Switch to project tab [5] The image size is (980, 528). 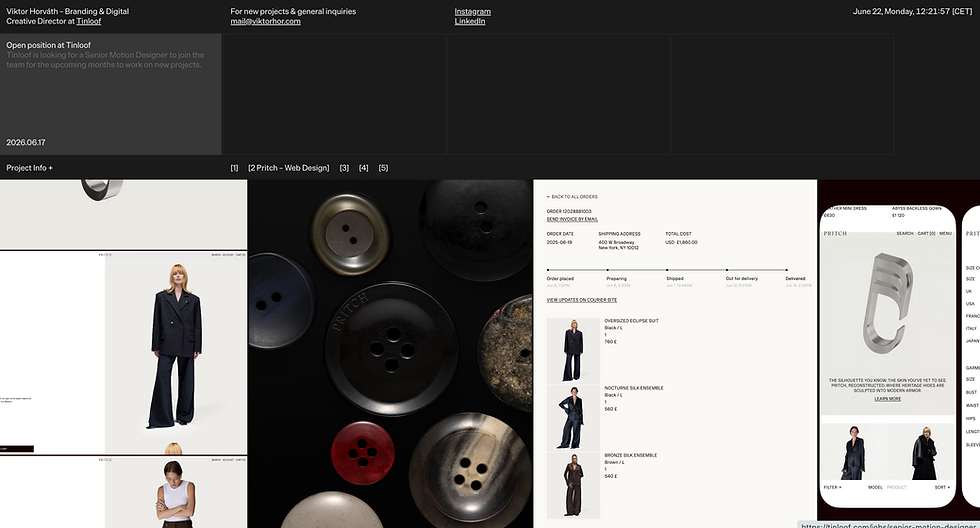point(383,168)
